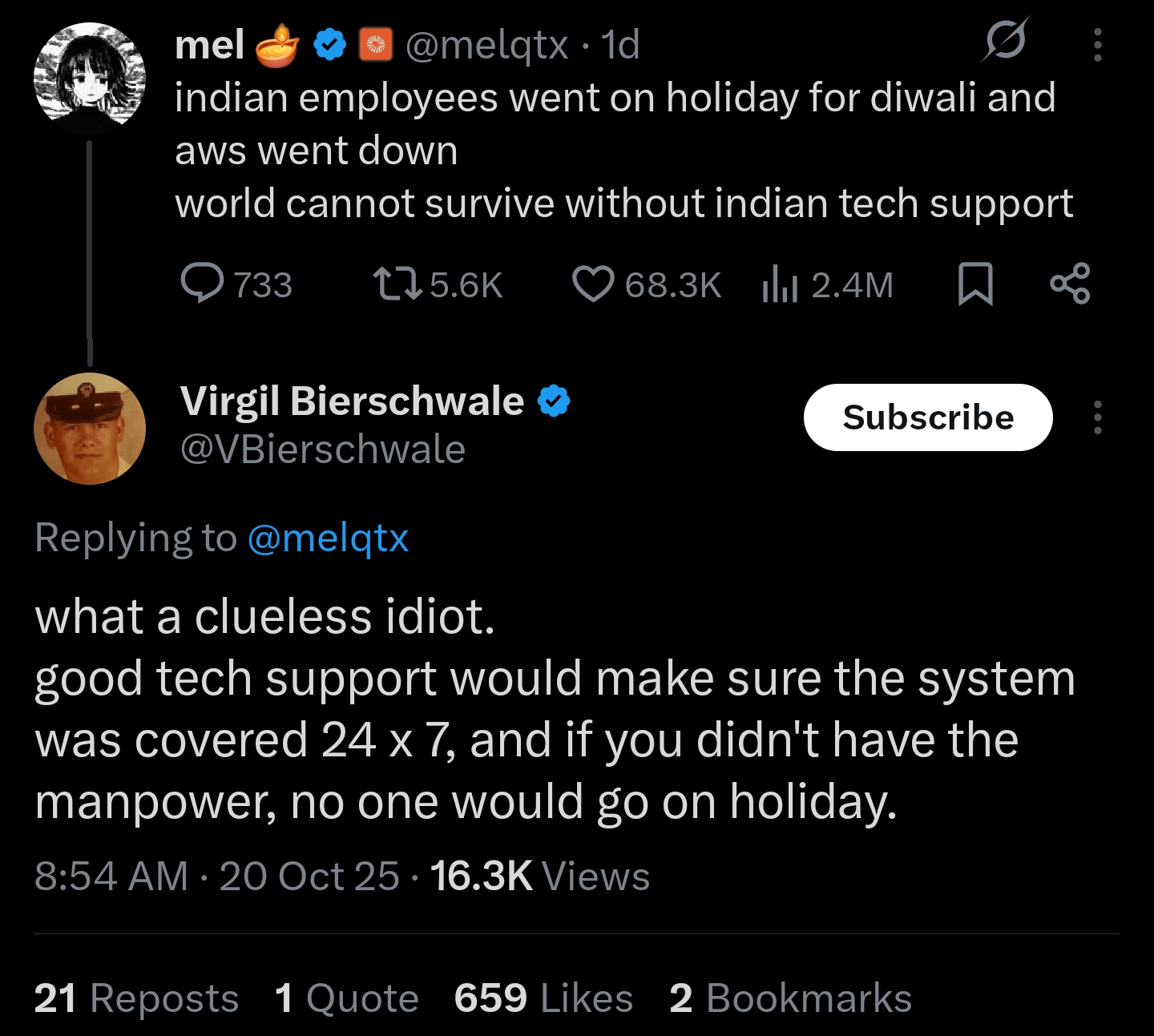The height and width of the screenshot is (1036, 1154).
Task: Open Virgil Bierschwale's profile picture
Action: (x=90, y=429)
